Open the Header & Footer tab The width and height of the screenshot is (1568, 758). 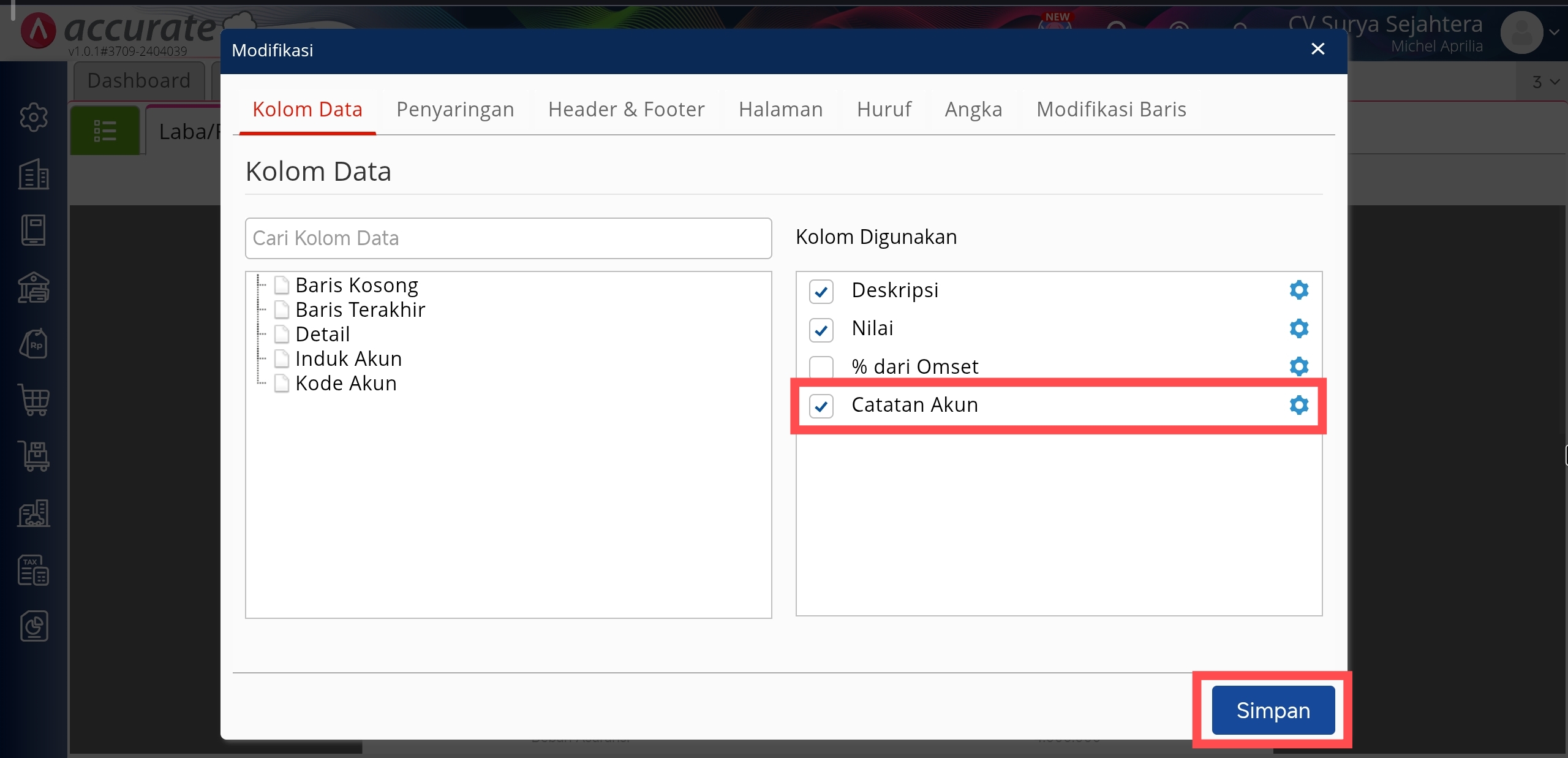pyautogui.click(x=626, y=109)
